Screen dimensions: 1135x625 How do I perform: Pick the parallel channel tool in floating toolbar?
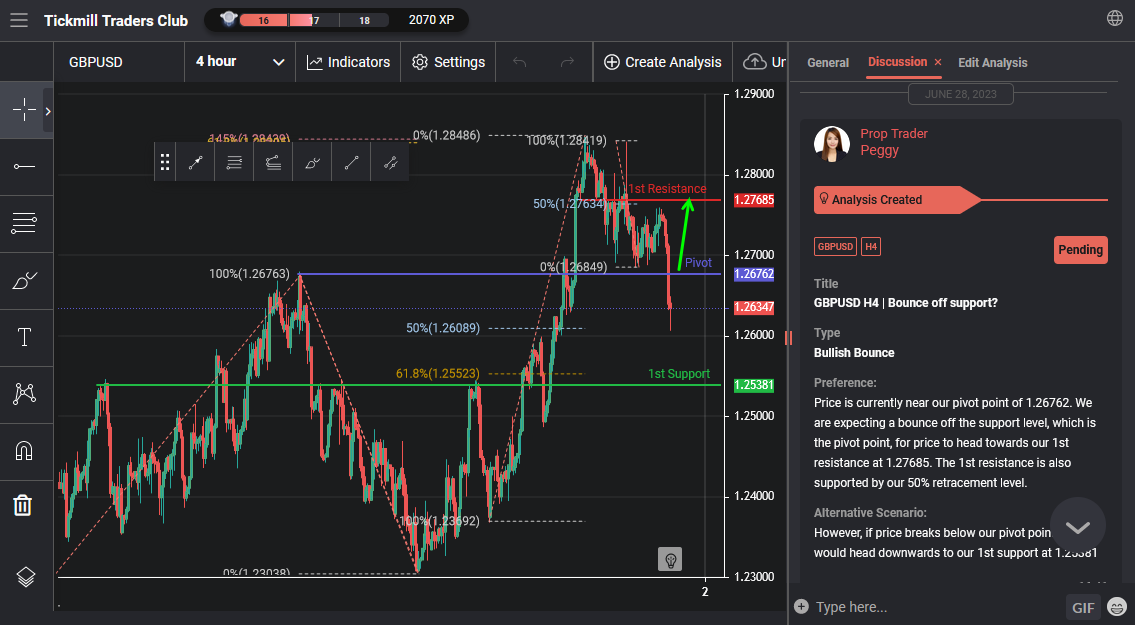point(390,162)
